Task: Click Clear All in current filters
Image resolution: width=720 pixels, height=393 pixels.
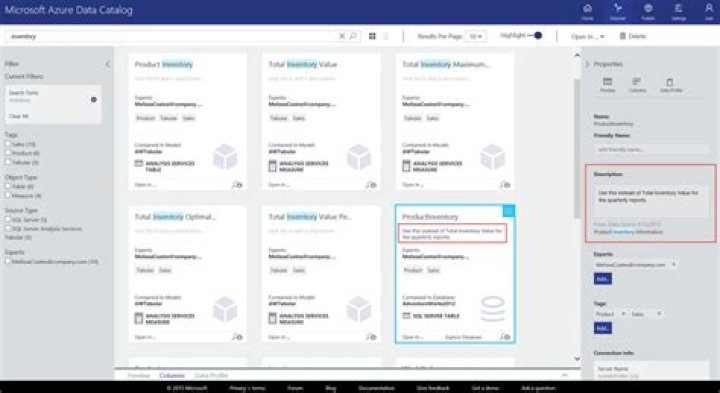Action: pyautogui.click(x=18, y=116)
